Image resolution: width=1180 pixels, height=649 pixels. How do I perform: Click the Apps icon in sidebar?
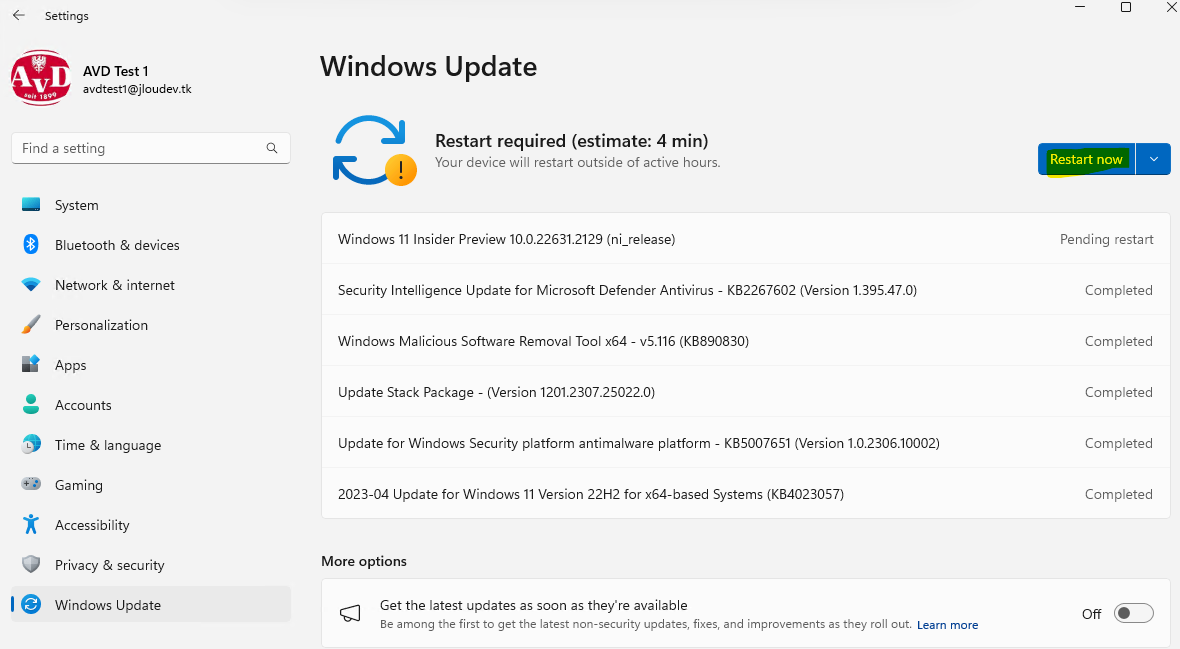pos(31,364)
